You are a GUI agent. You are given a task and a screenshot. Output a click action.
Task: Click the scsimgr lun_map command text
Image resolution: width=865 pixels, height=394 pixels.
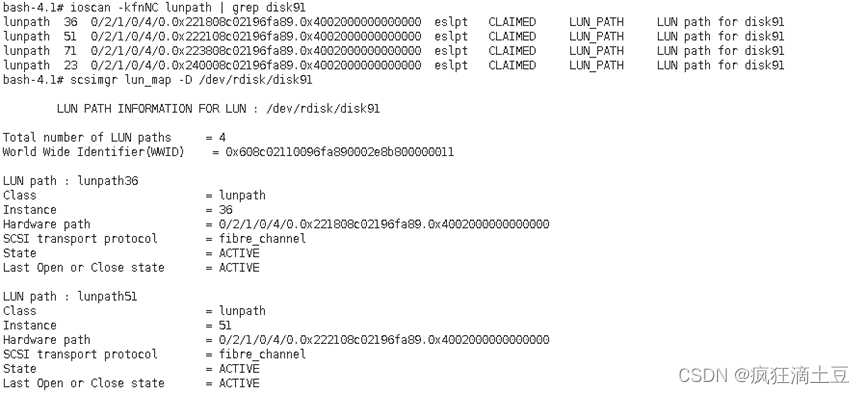coord(191,80)
